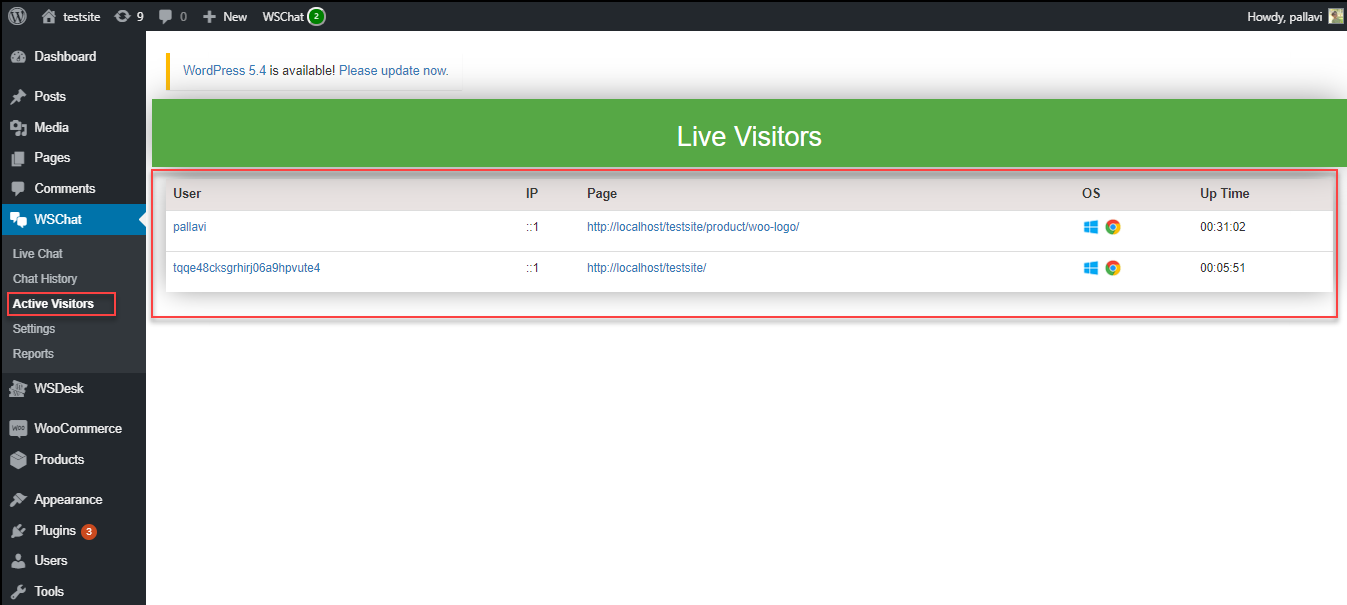Open the Dashboard menu label

[x=65, y=57]
